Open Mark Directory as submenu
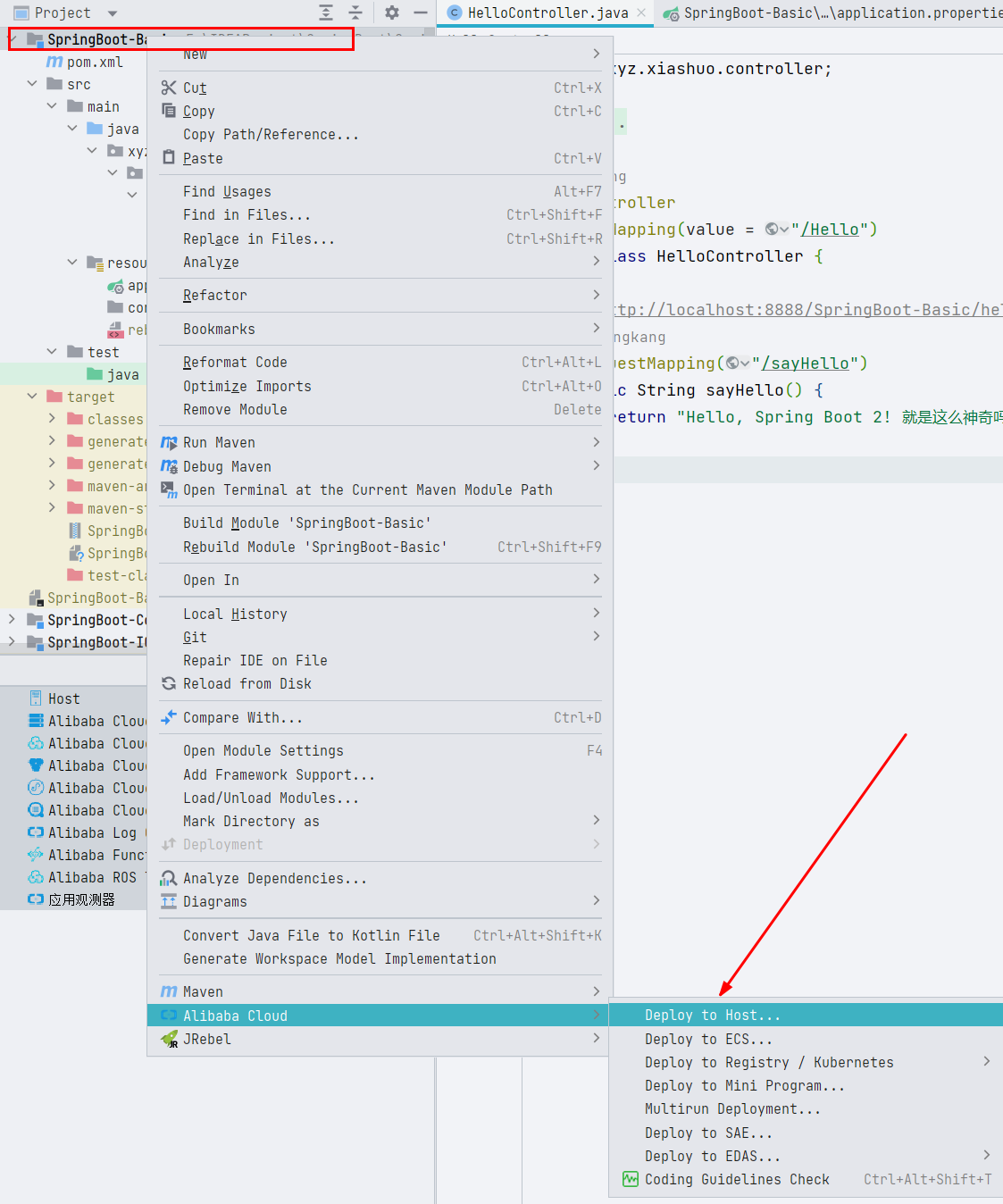The image size is (1003, 1204). (380, 821)
